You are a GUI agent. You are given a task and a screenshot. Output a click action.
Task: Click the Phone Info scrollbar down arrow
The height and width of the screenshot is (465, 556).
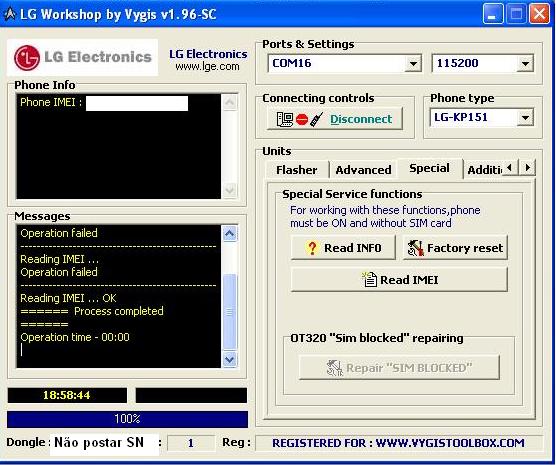click(229, 190)
